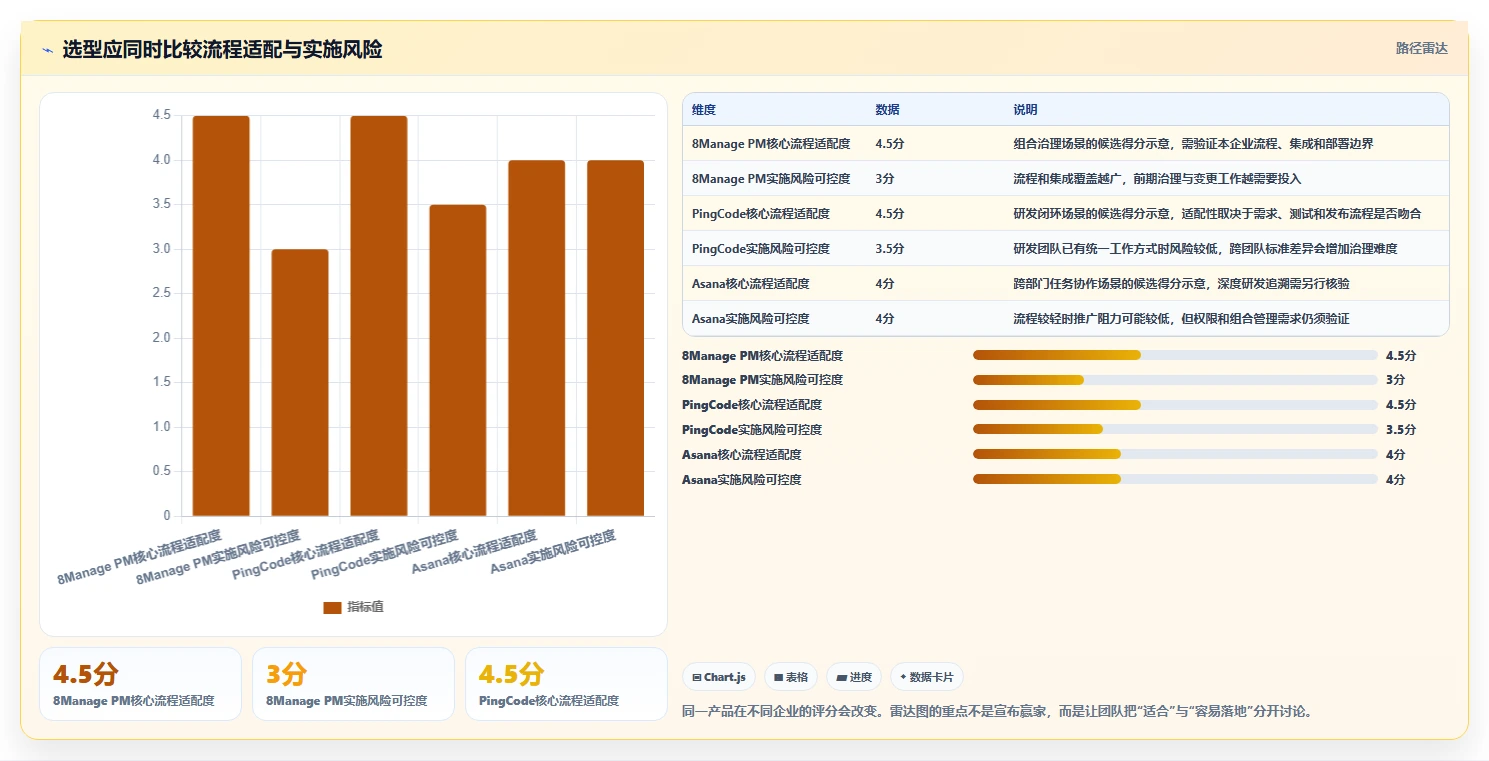Screen dimensions: 1489x761
Task: Select the Asana核心流程适配度 cell in the table
Action: point(751,284)
